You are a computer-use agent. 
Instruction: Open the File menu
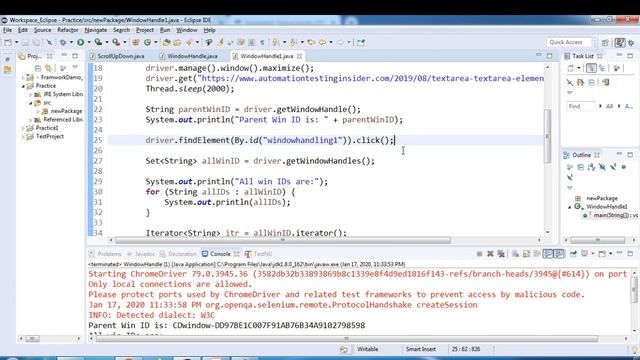pyautogui.click(x=7, y=30)
